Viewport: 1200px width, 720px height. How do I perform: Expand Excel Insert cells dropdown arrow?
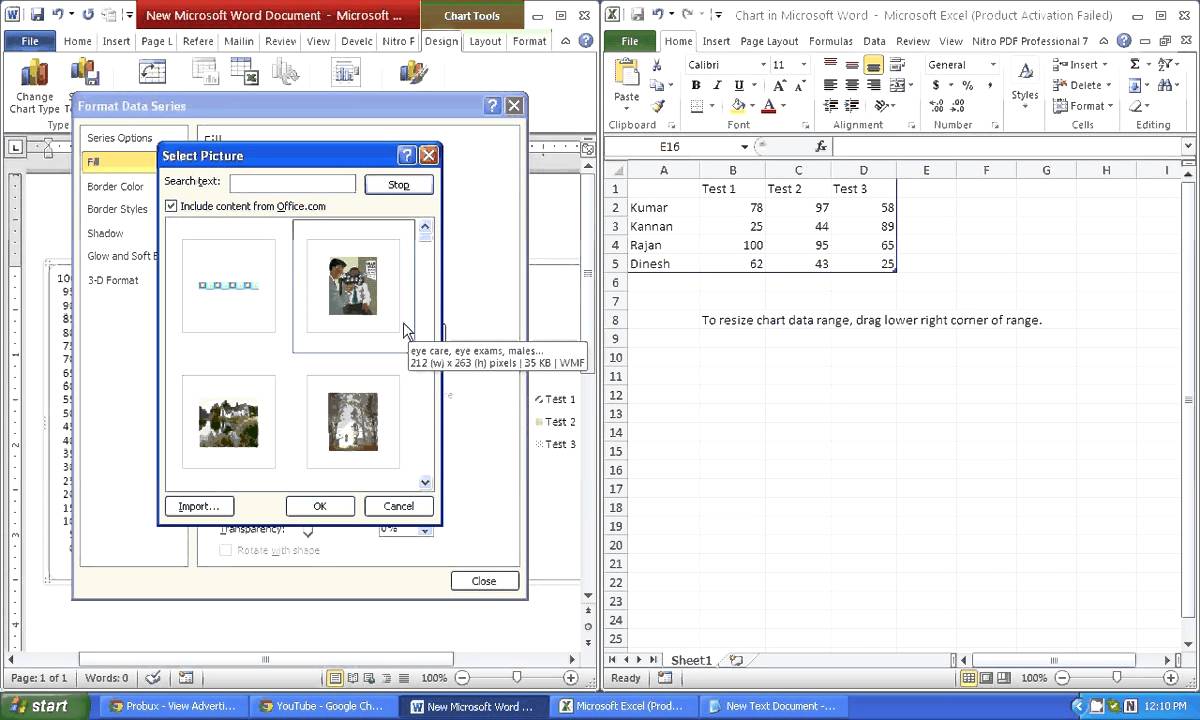pos(1107,64)
